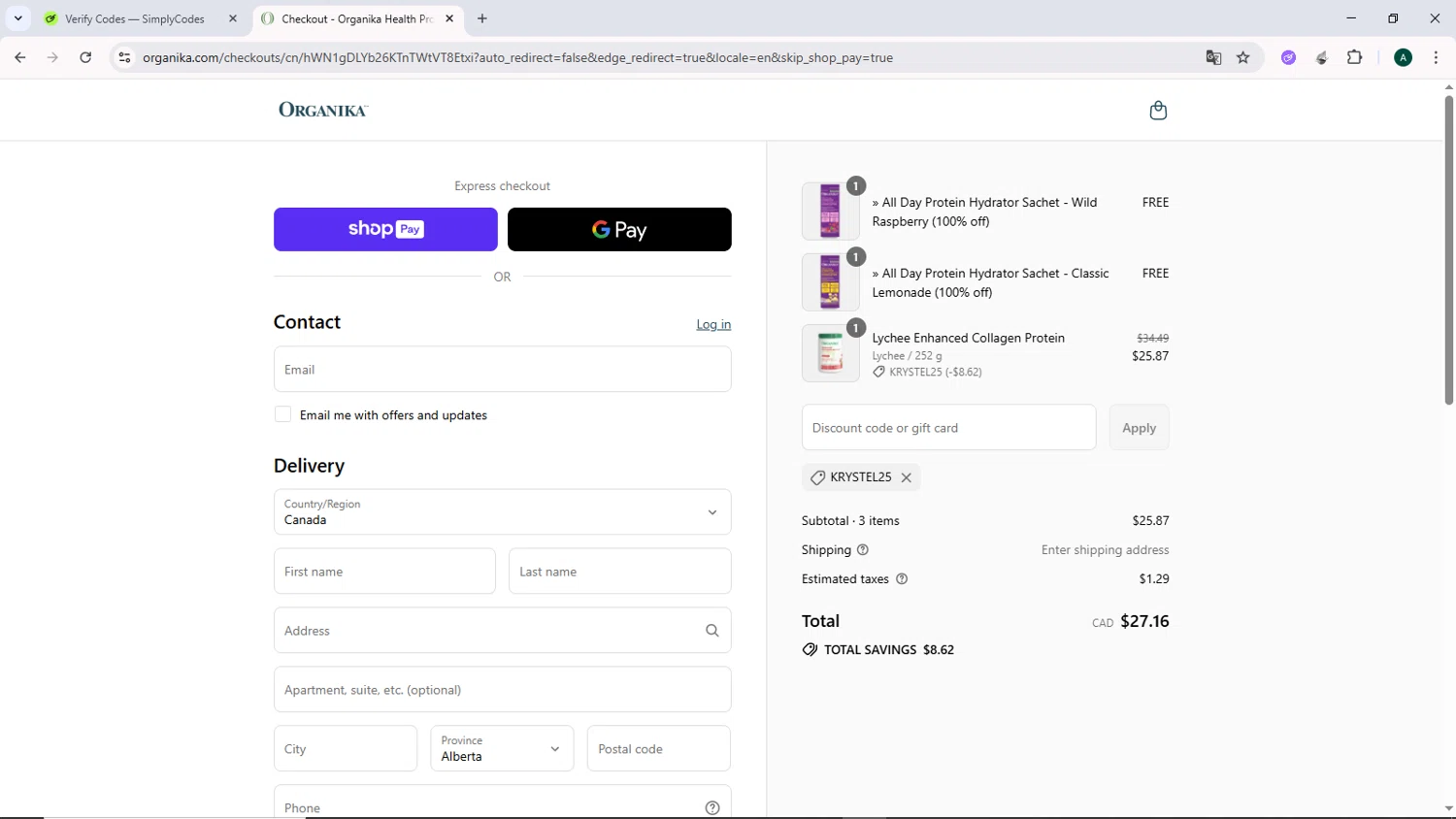Click the KRYSTEL25 discount tag chip
This screenshot has height=819, width=1456.
point(861,477)
